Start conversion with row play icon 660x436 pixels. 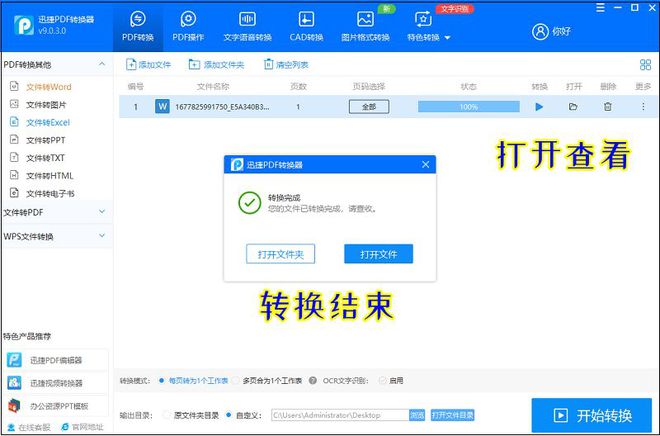[x=539, y=107]
